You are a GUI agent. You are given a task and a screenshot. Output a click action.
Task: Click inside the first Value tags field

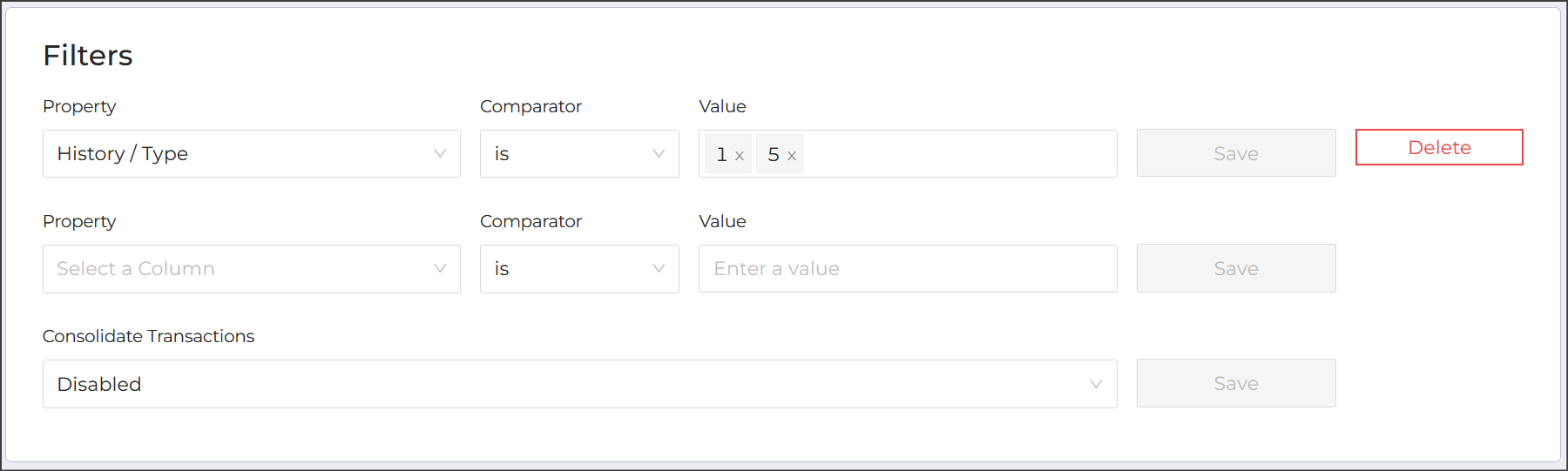[958, 154]
